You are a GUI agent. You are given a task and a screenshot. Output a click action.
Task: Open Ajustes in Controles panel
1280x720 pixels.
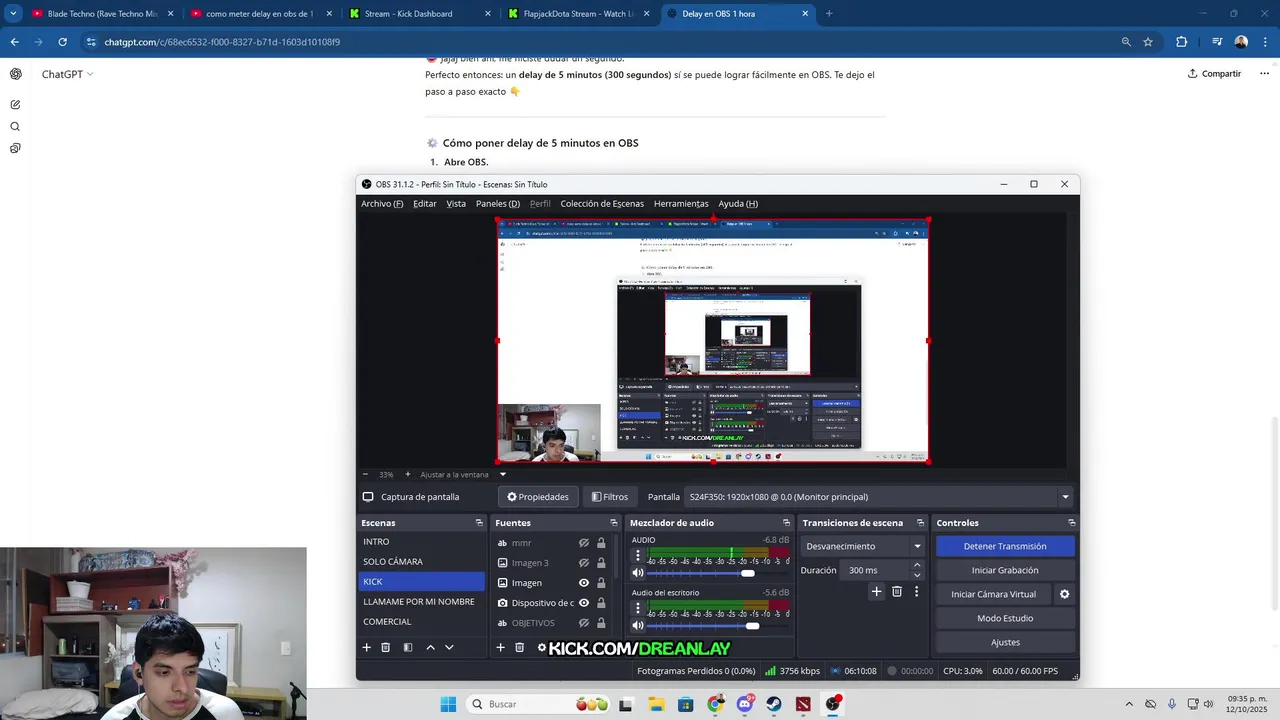[x=1005, y=642]
